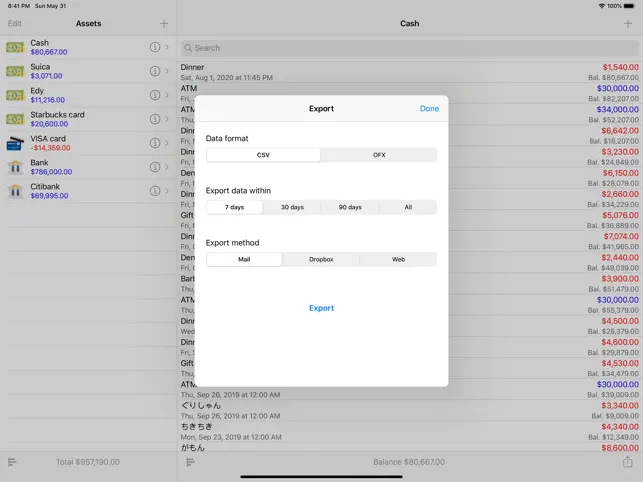
Task: Expand Suica row chevron
Action: pos(167,71)
